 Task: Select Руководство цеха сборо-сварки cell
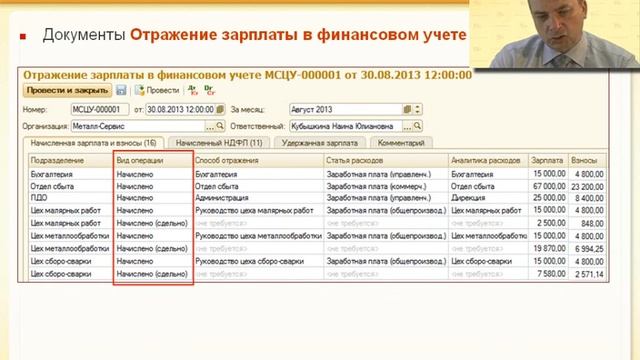258,261
